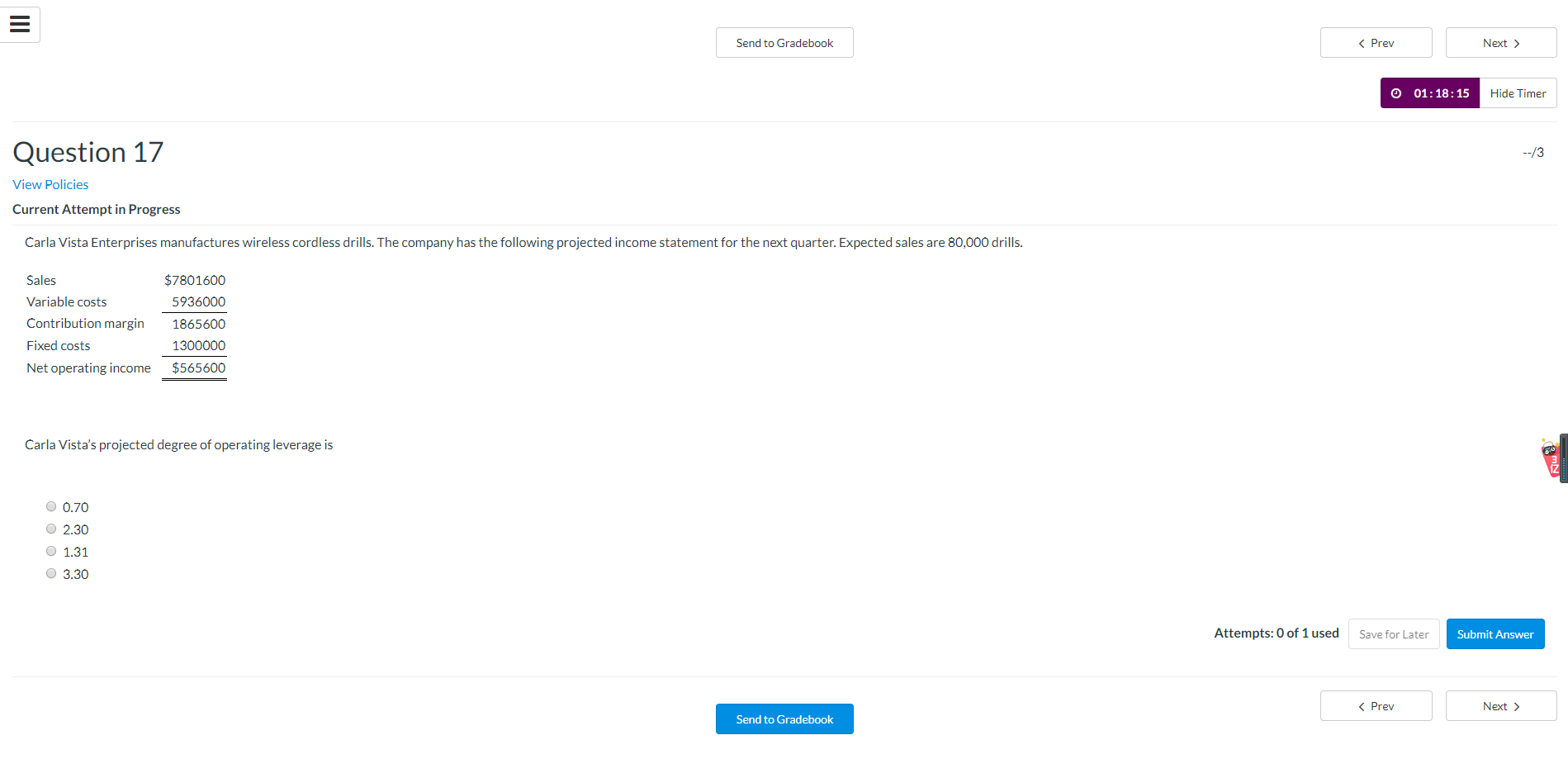Select the 1.31 answer option
This screenshot has width=1568, height=759.
click(51, 550)
